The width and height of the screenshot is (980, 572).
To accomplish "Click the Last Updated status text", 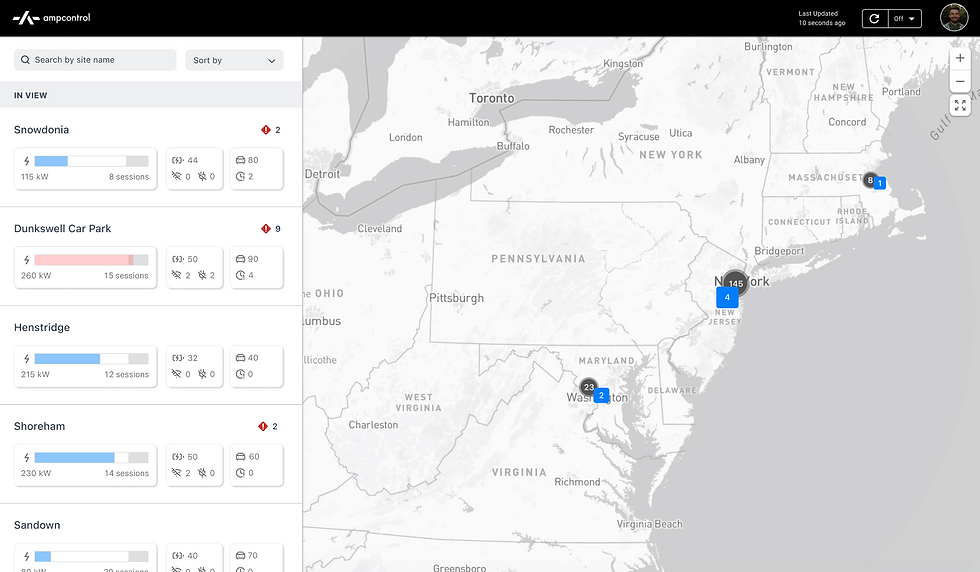I will click(x=821, y=18).
